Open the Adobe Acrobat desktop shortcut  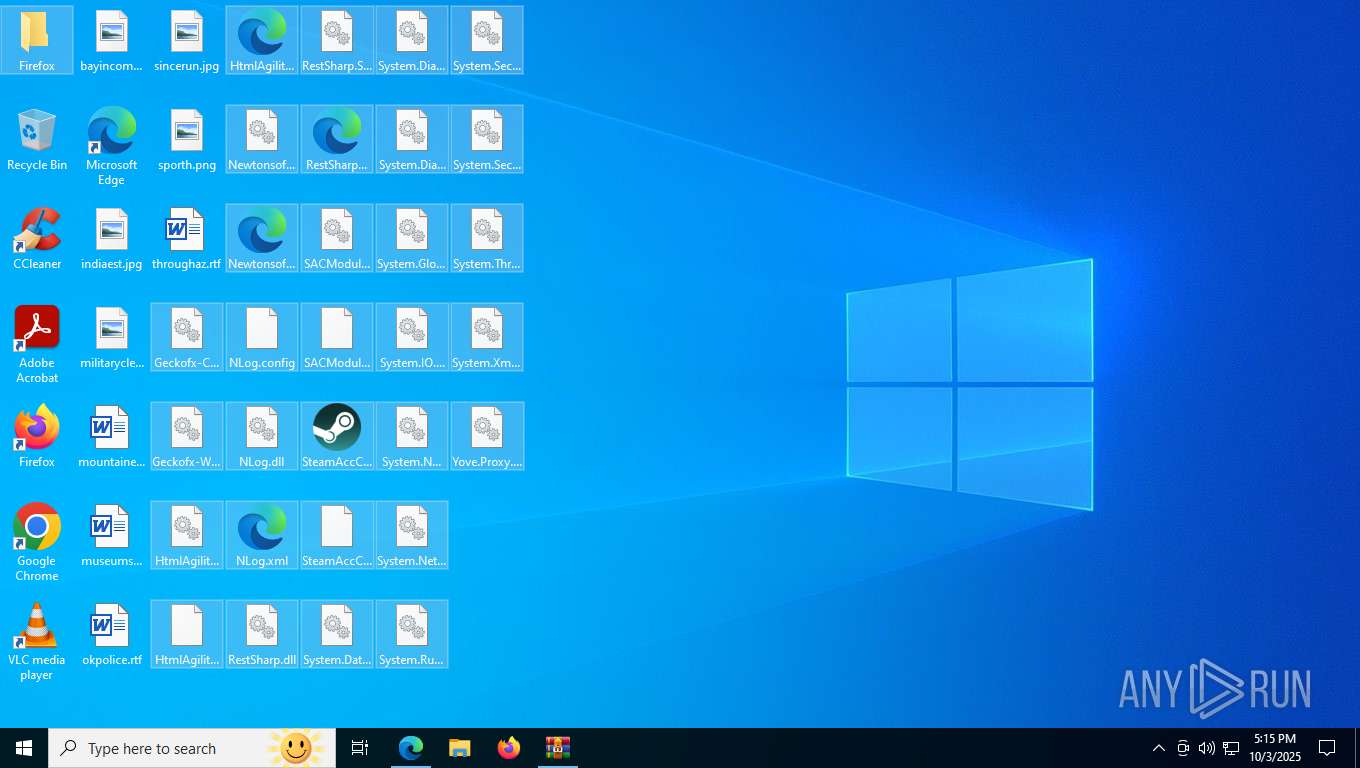tap(37, 345)
